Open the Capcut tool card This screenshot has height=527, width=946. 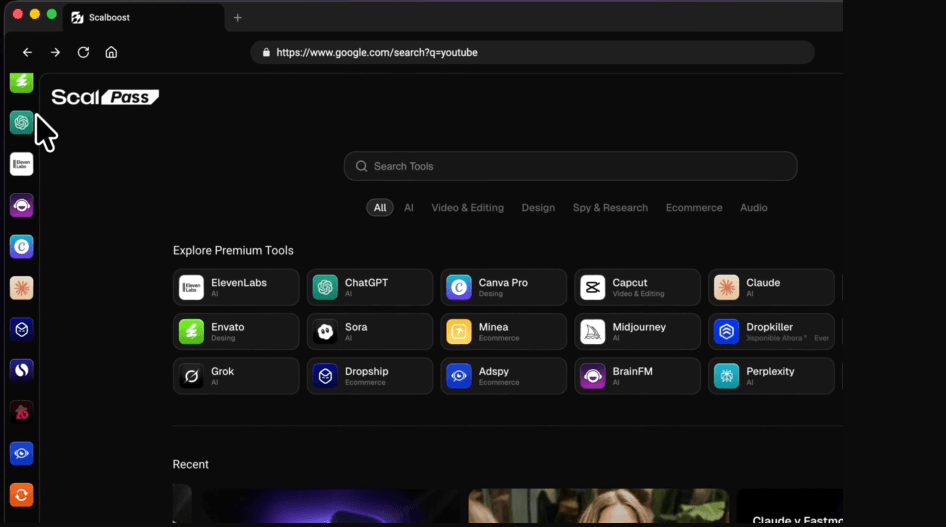(x=638, y=288)
